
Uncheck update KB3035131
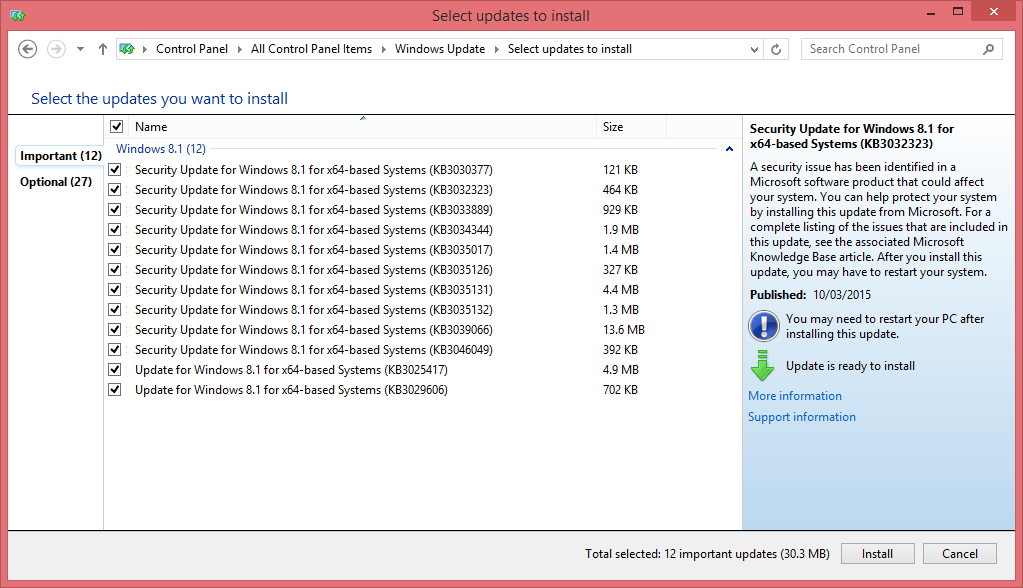[115, 290]
